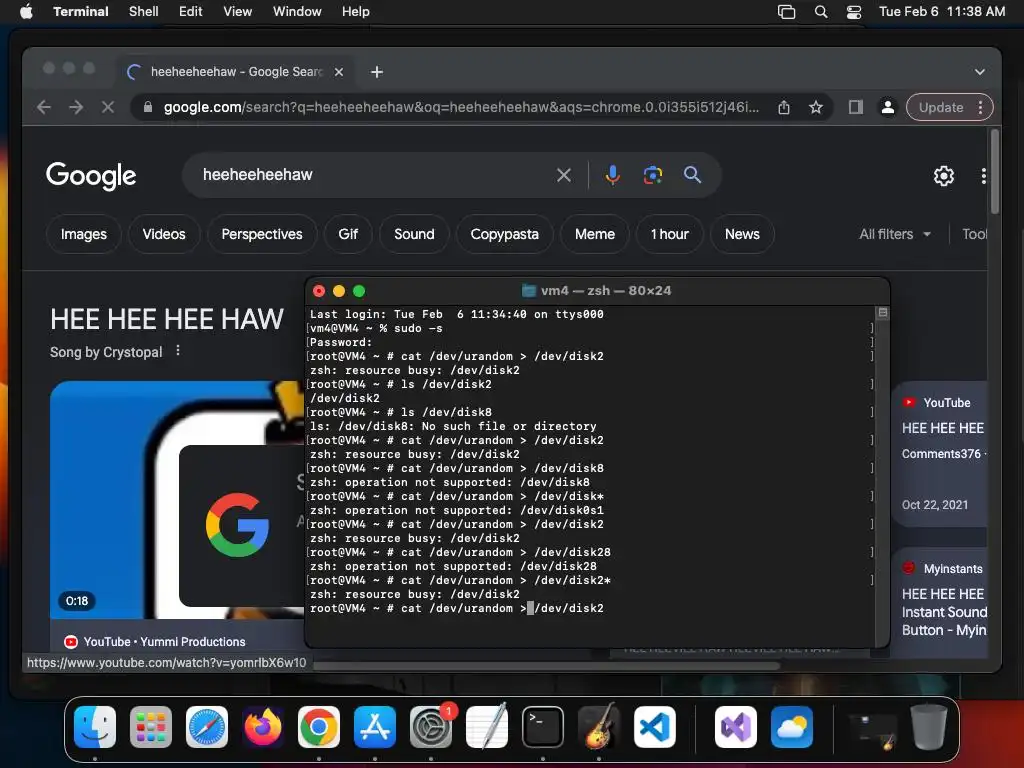The width and height of the screenshot is (1024, 768).
Task: Select the Perspectives filter chip
Action: [x=262, y=234]
